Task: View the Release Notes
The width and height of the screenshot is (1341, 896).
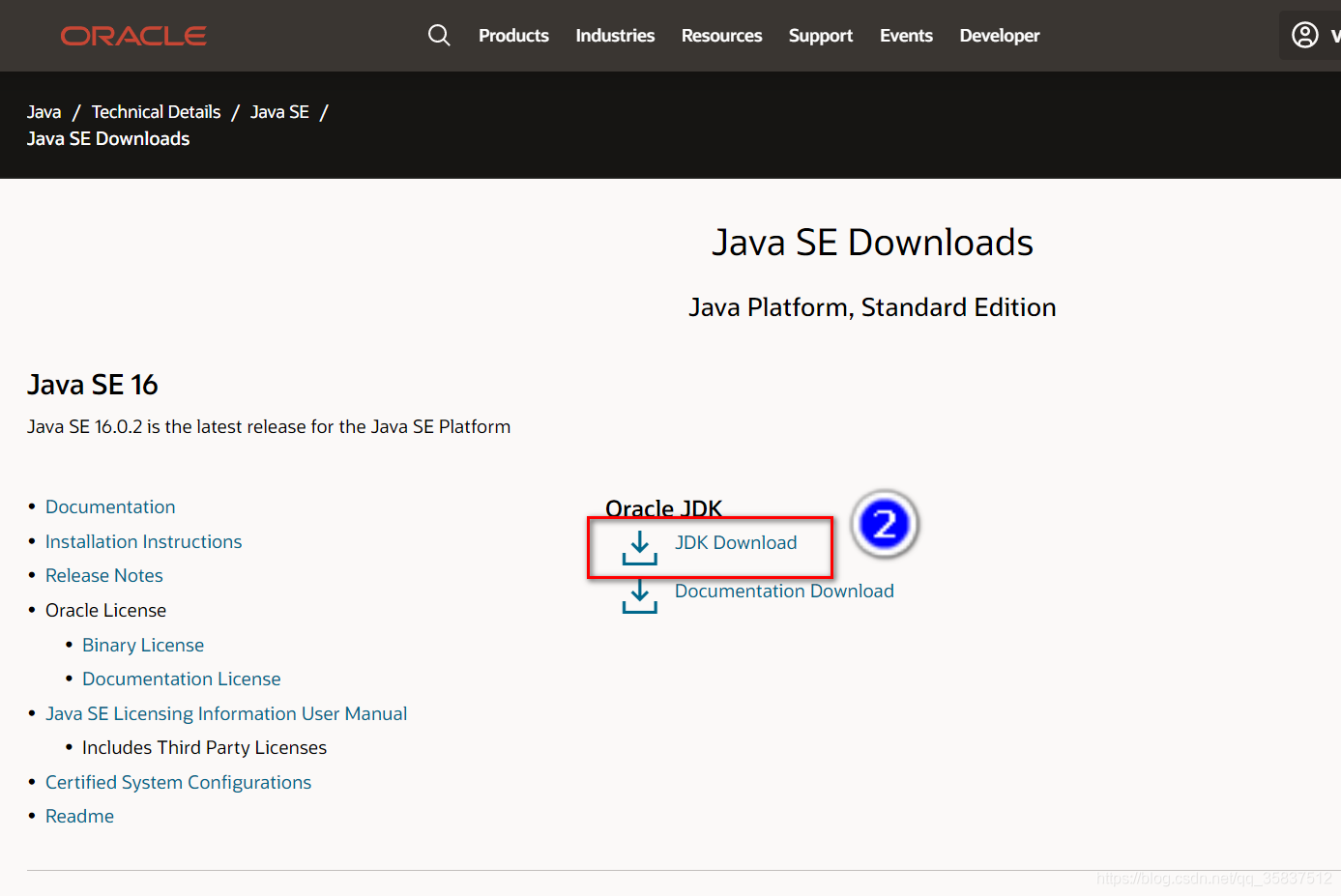Action: point(103,575)
